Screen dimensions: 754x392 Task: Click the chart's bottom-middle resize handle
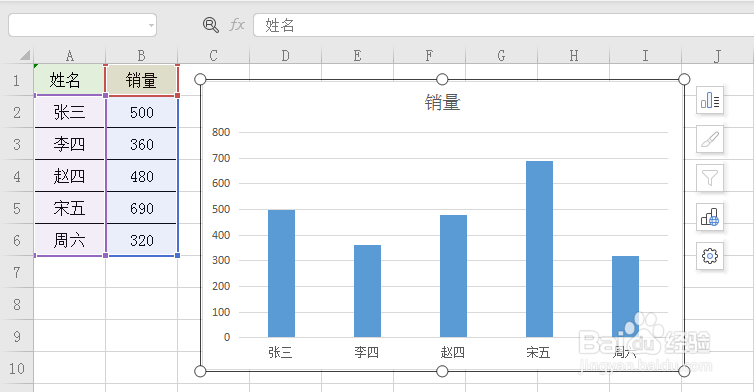tap(442, 371)
